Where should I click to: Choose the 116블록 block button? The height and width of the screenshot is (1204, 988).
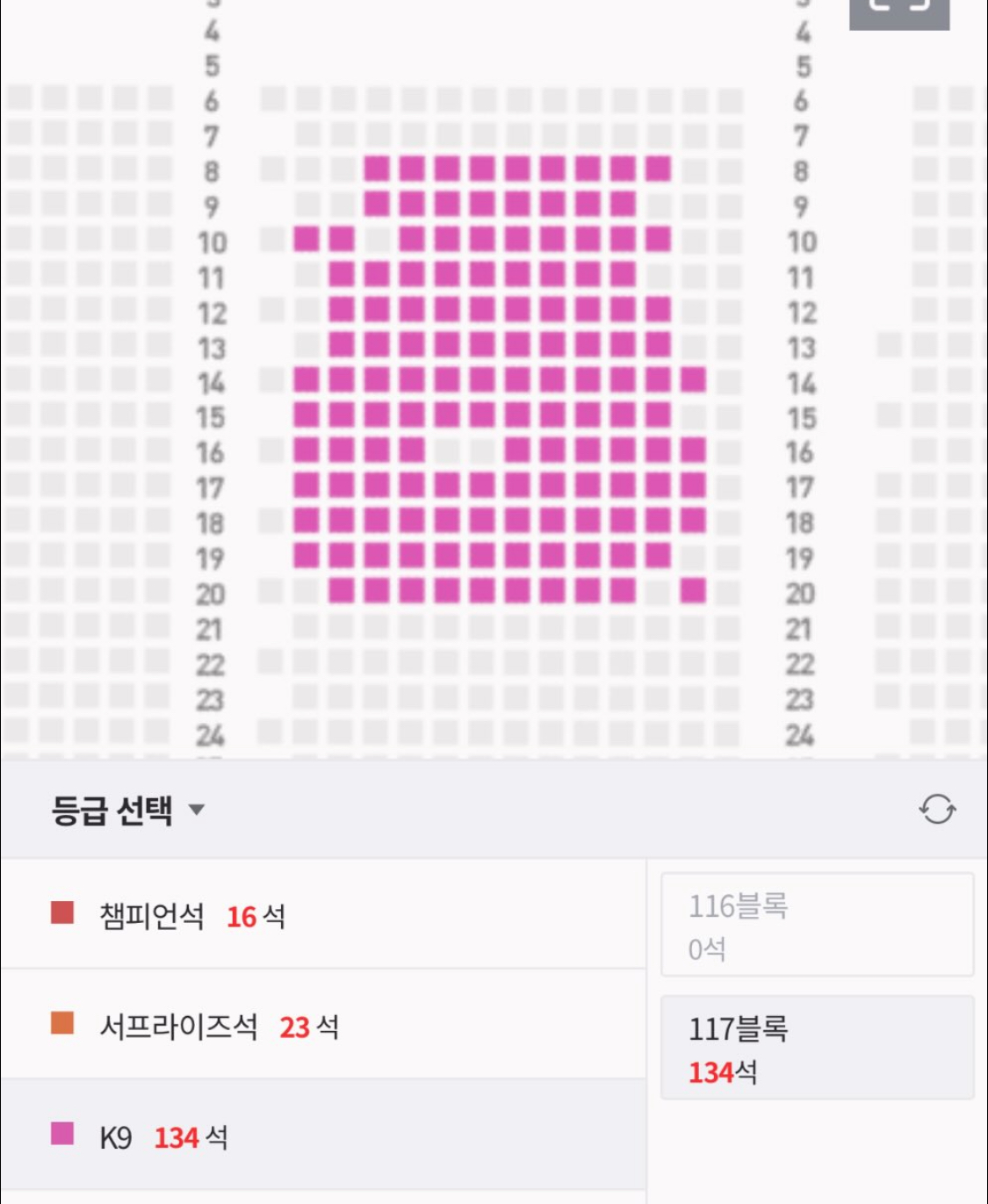click(817, 925)
